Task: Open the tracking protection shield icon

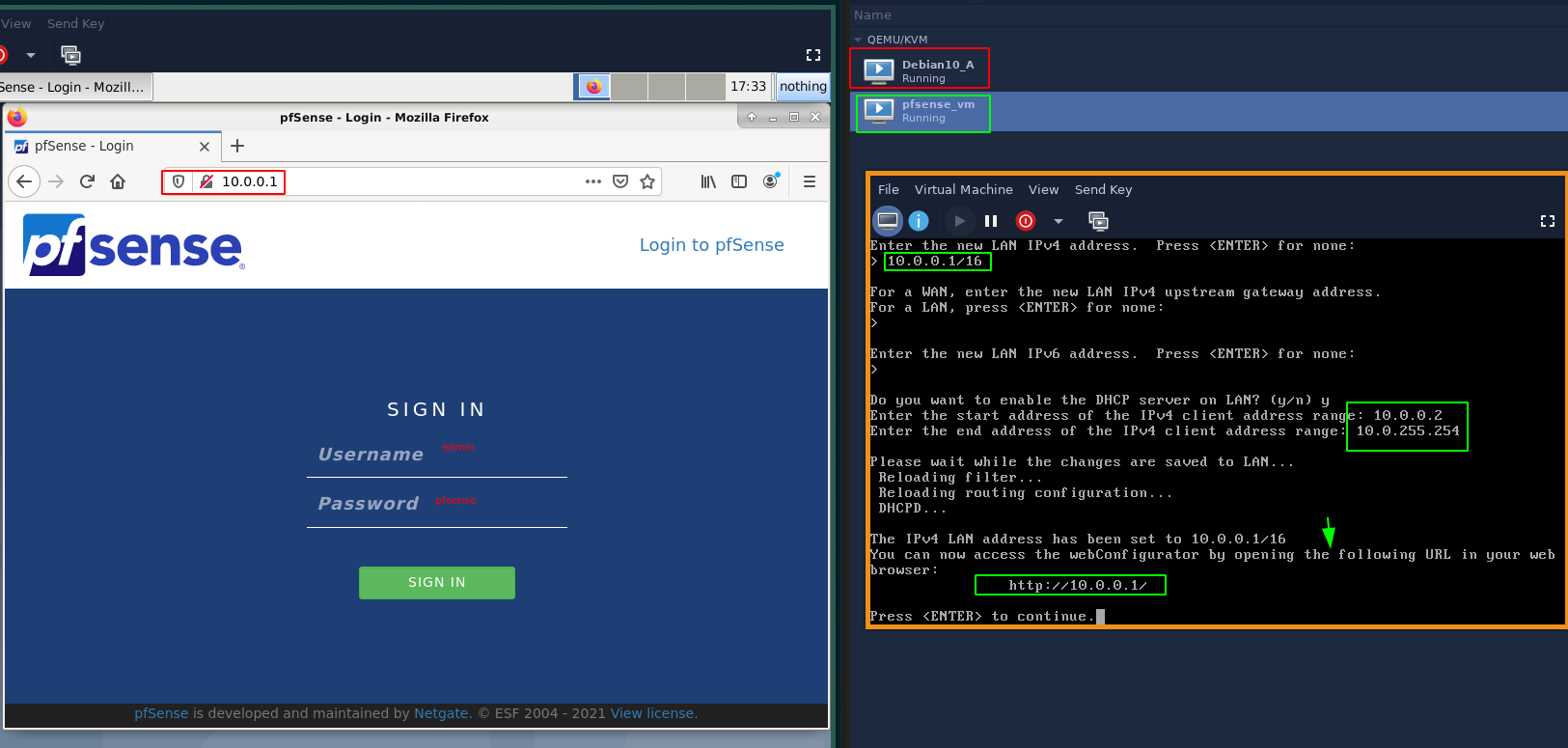Action: (179, 181)
